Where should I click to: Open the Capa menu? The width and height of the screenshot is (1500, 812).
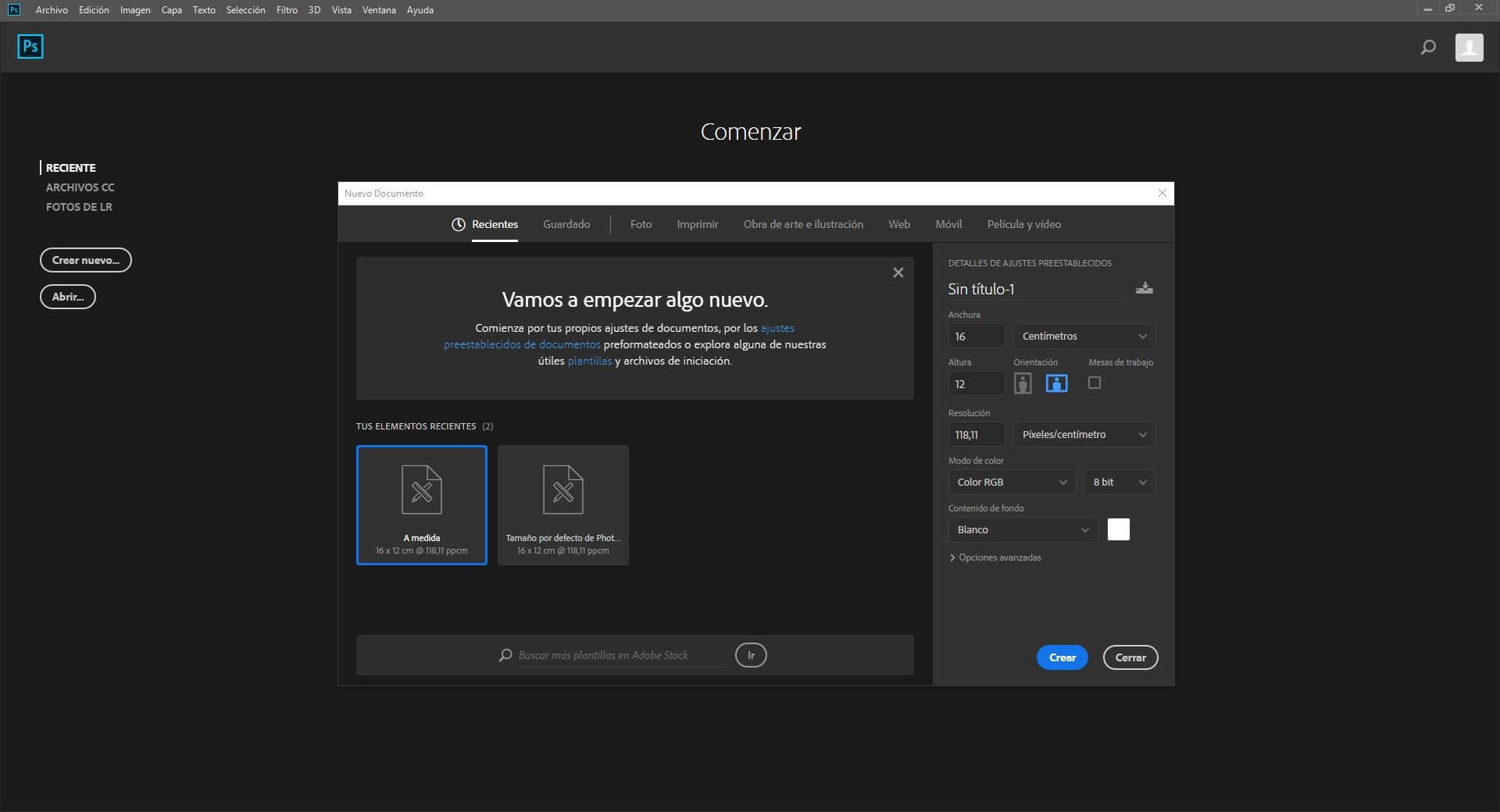coord(172,10)
